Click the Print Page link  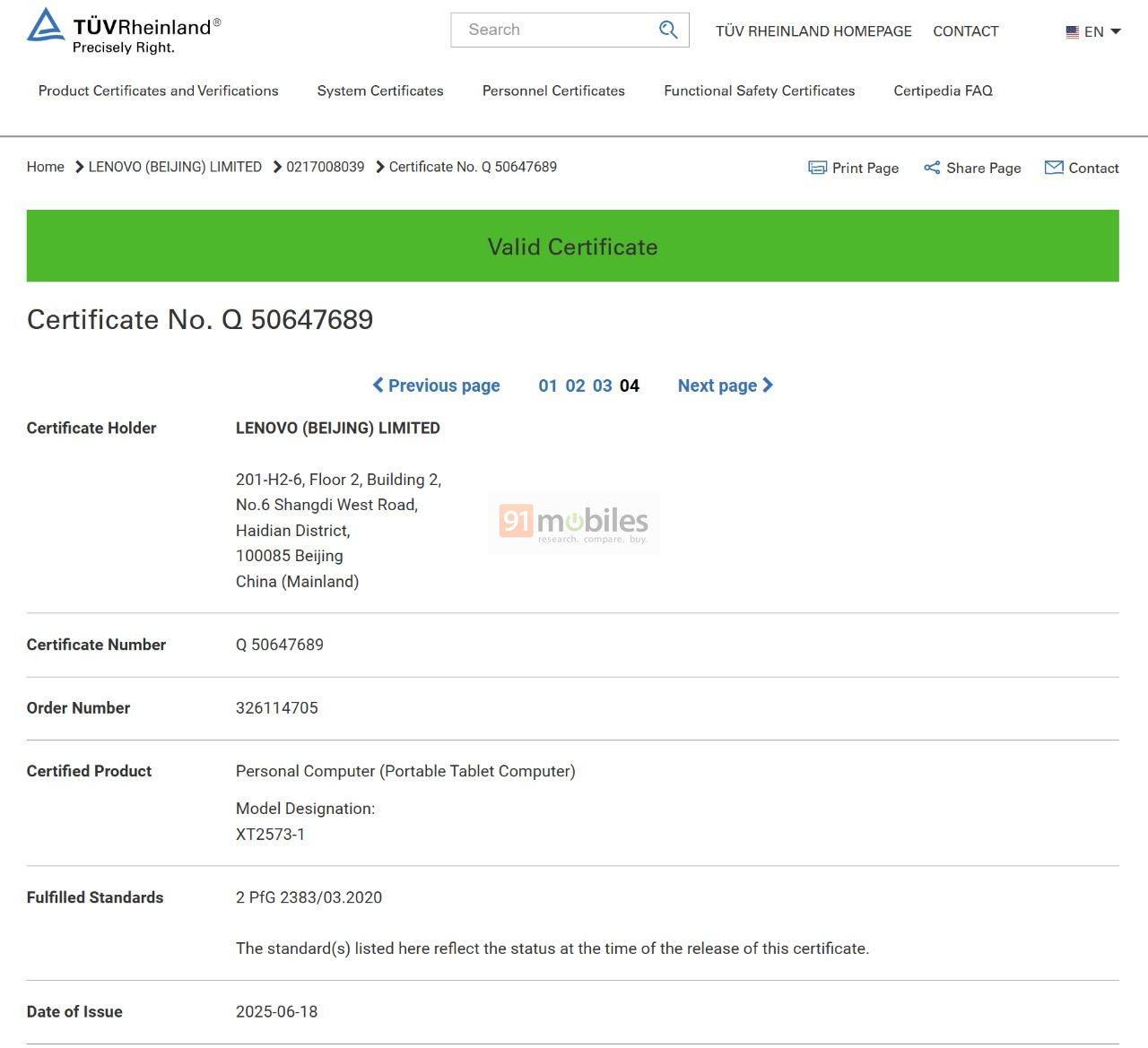point(854,168)
